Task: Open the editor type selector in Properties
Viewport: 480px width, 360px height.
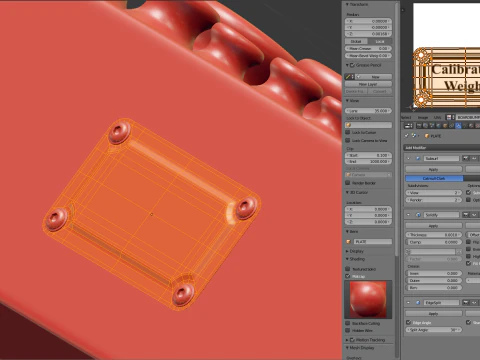Action: click(x=408, y=126)
